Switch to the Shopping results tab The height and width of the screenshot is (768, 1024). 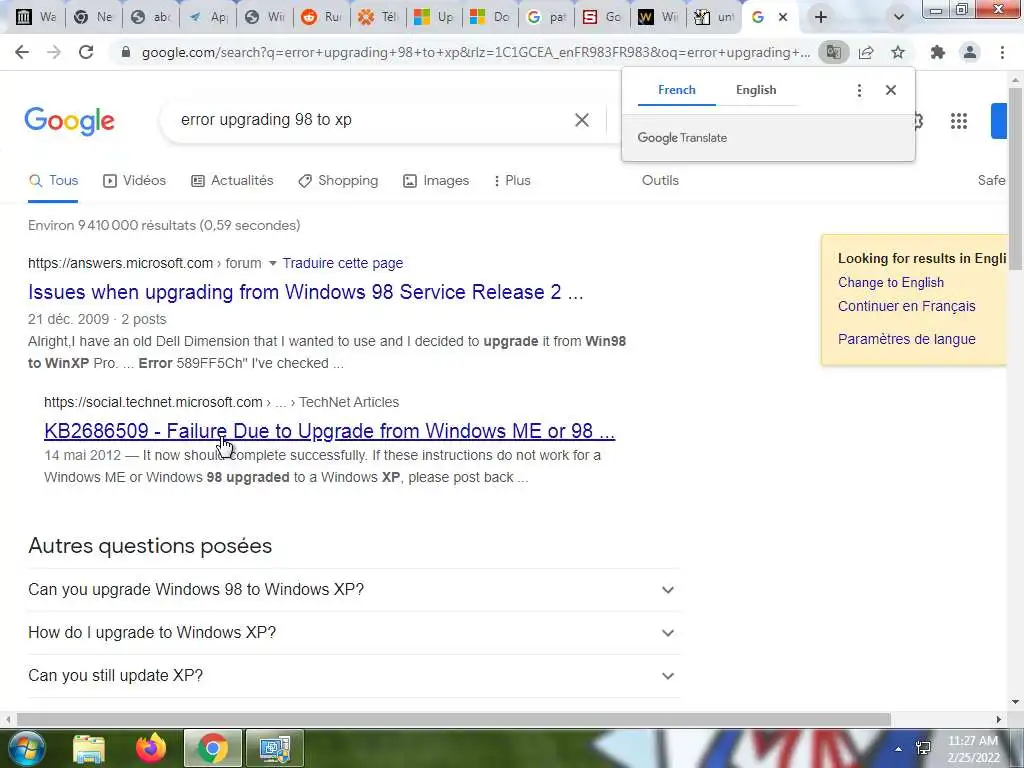(338, 181)
